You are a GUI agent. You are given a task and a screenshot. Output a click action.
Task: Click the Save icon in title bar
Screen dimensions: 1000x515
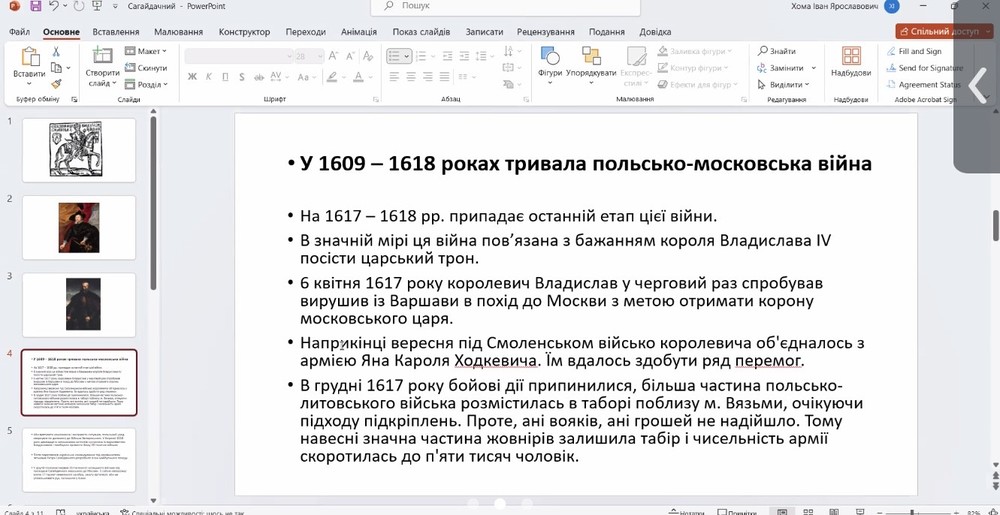35,6
